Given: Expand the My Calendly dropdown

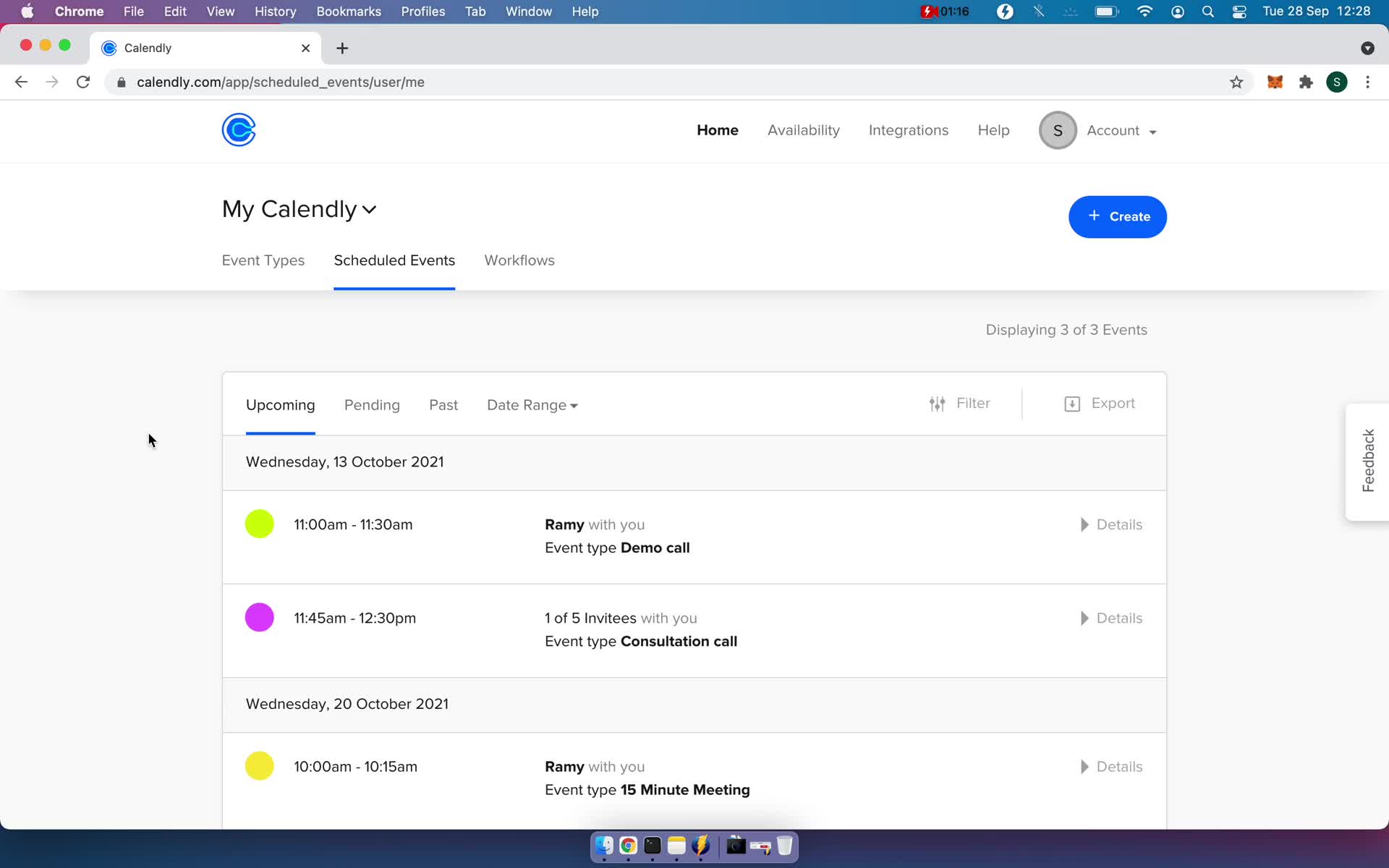Looking at the screenshot, I should coord(299,209).
